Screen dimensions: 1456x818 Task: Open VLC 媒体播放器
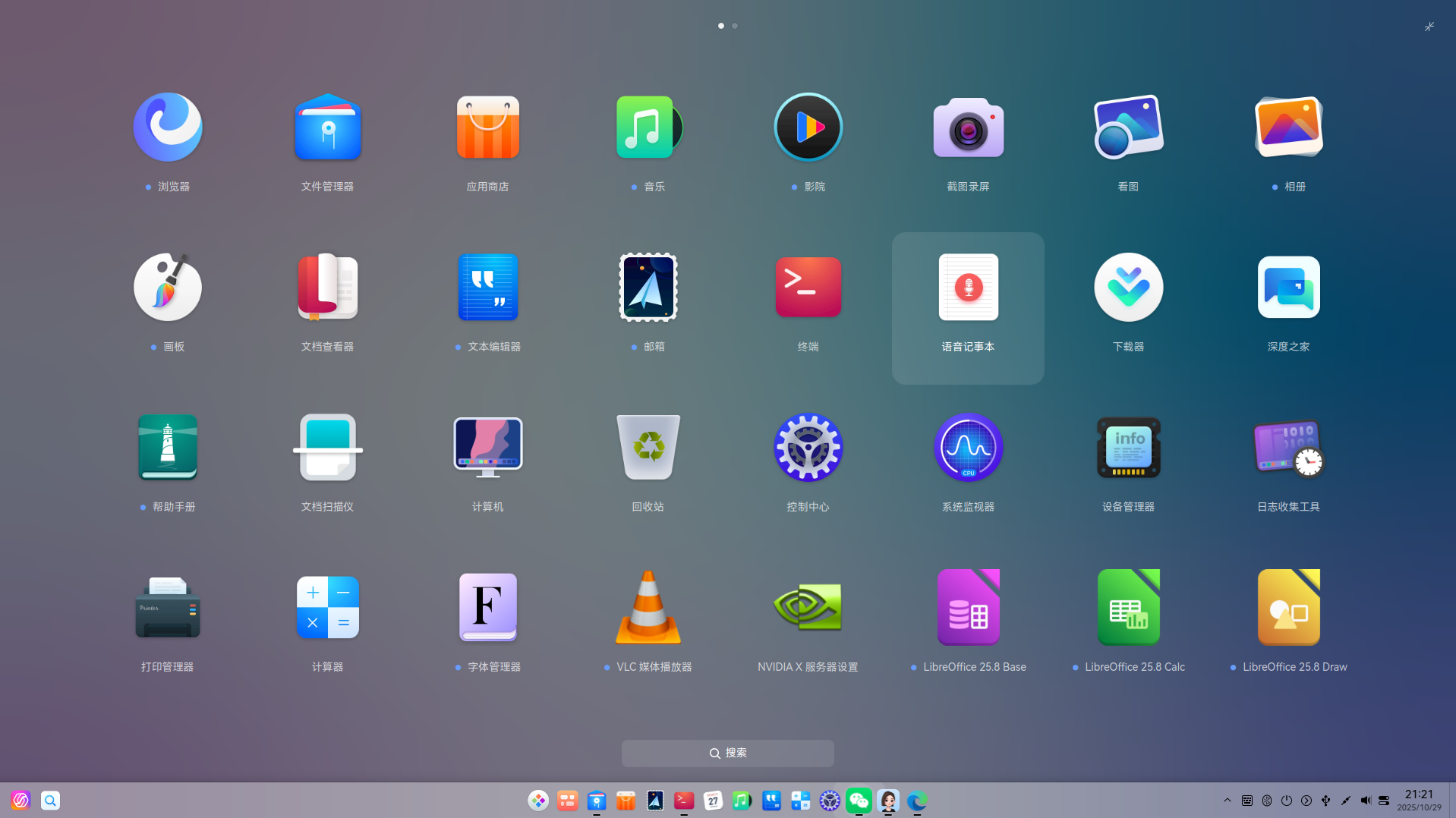(648, 608)
